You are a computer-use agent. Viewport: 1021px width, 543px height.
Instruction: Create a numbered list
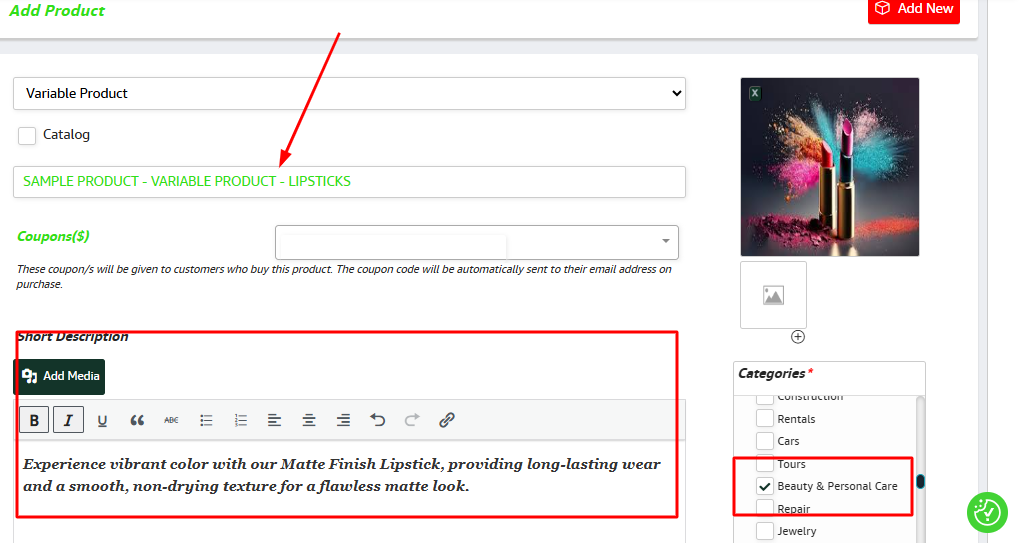240,421
